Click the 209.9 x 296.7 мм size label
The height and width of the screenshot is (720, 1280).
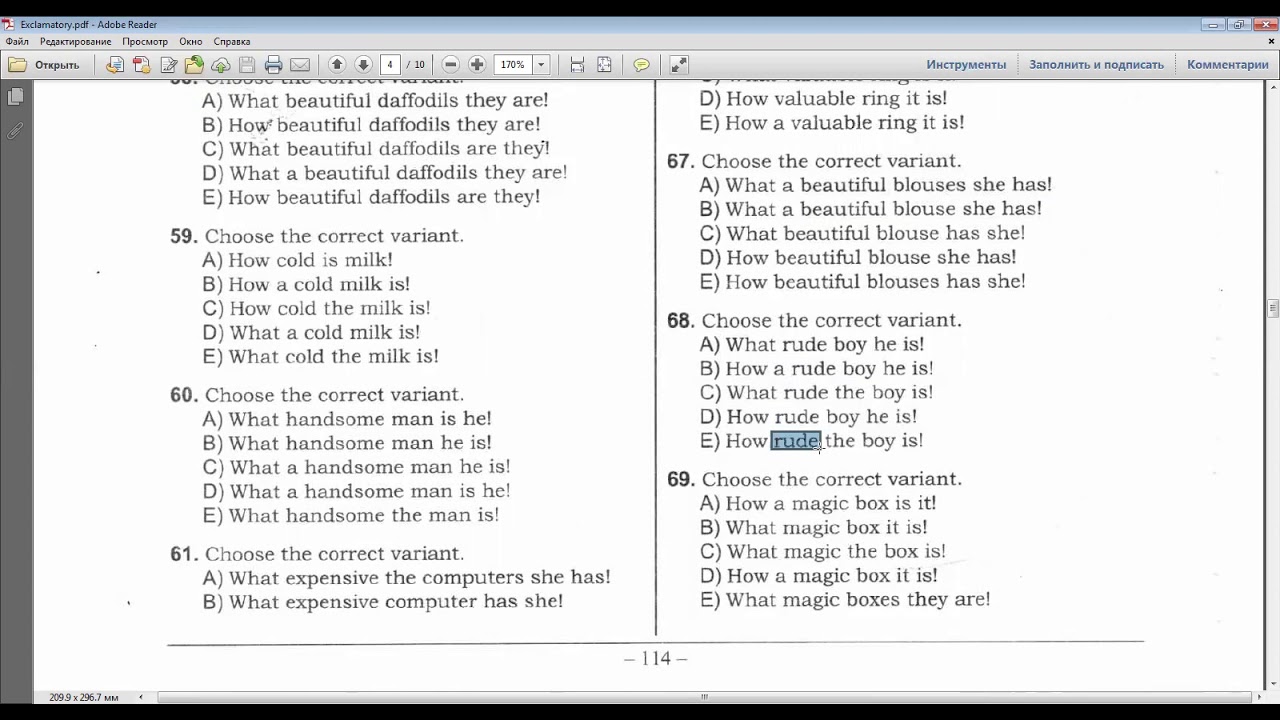pyautogui.click(x=83, y=697)
